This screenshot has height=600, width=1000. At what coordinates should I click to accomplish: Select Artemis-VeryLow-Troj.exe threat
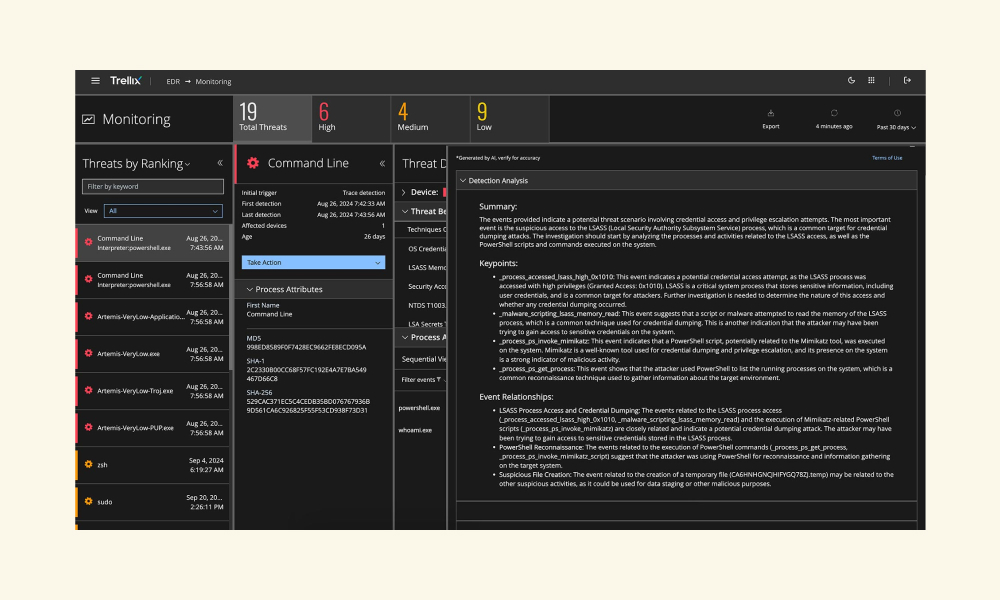click(152, 391)
